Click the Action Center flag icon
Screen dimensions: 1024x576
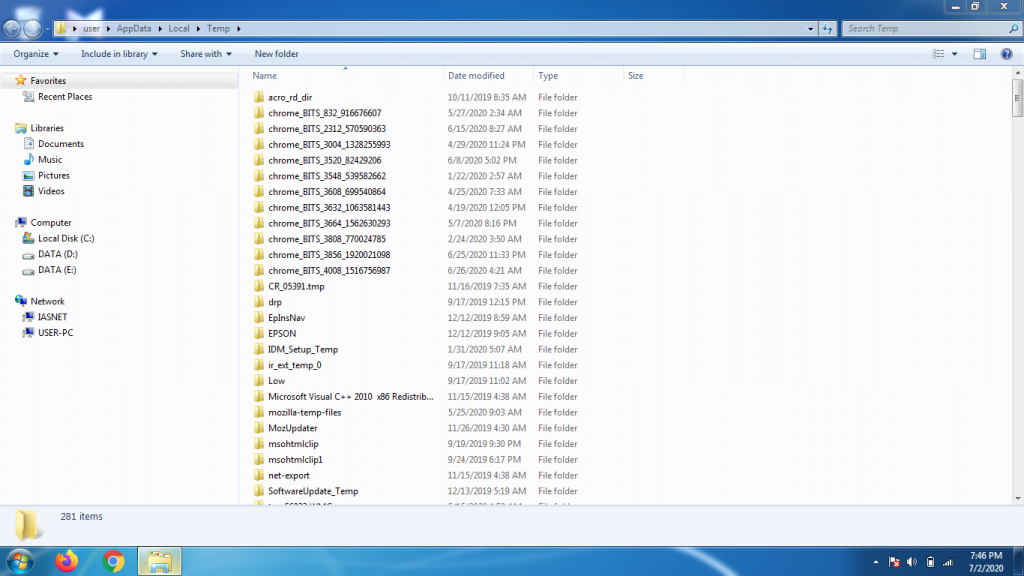pos(893,561)
